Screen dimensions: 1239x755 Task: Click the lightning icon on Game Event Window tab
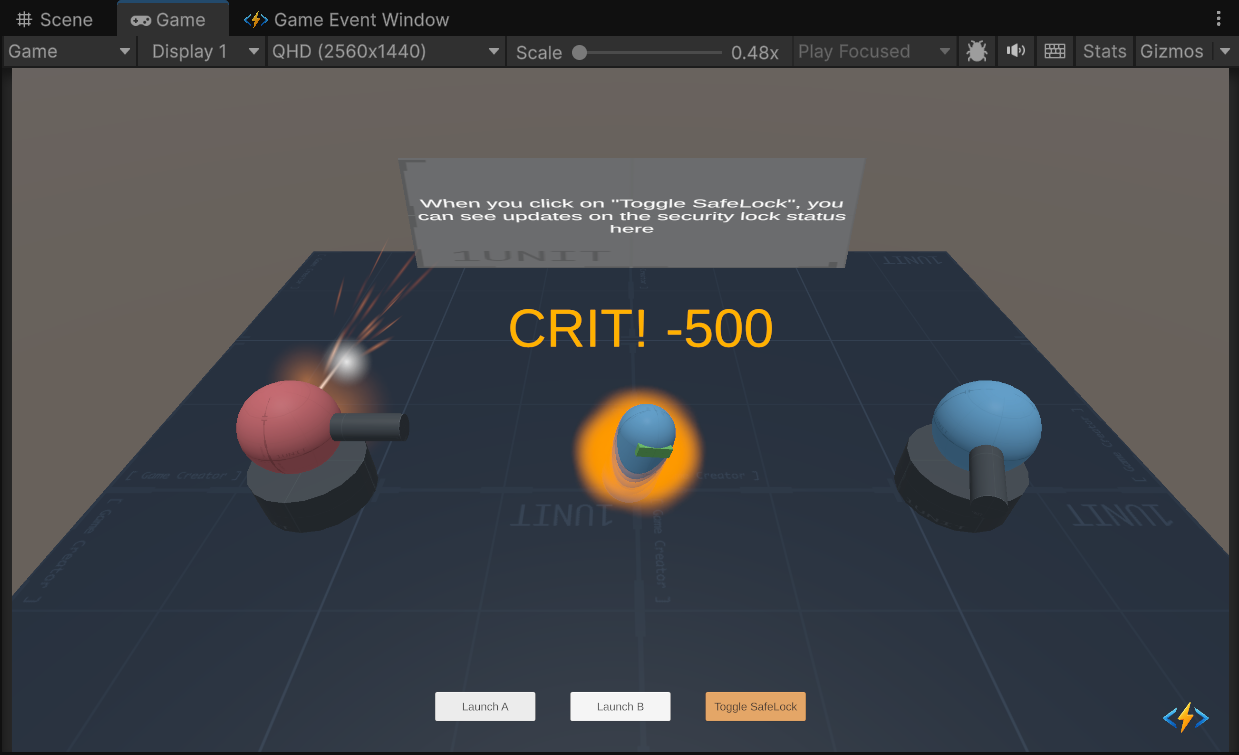point(254,18)
